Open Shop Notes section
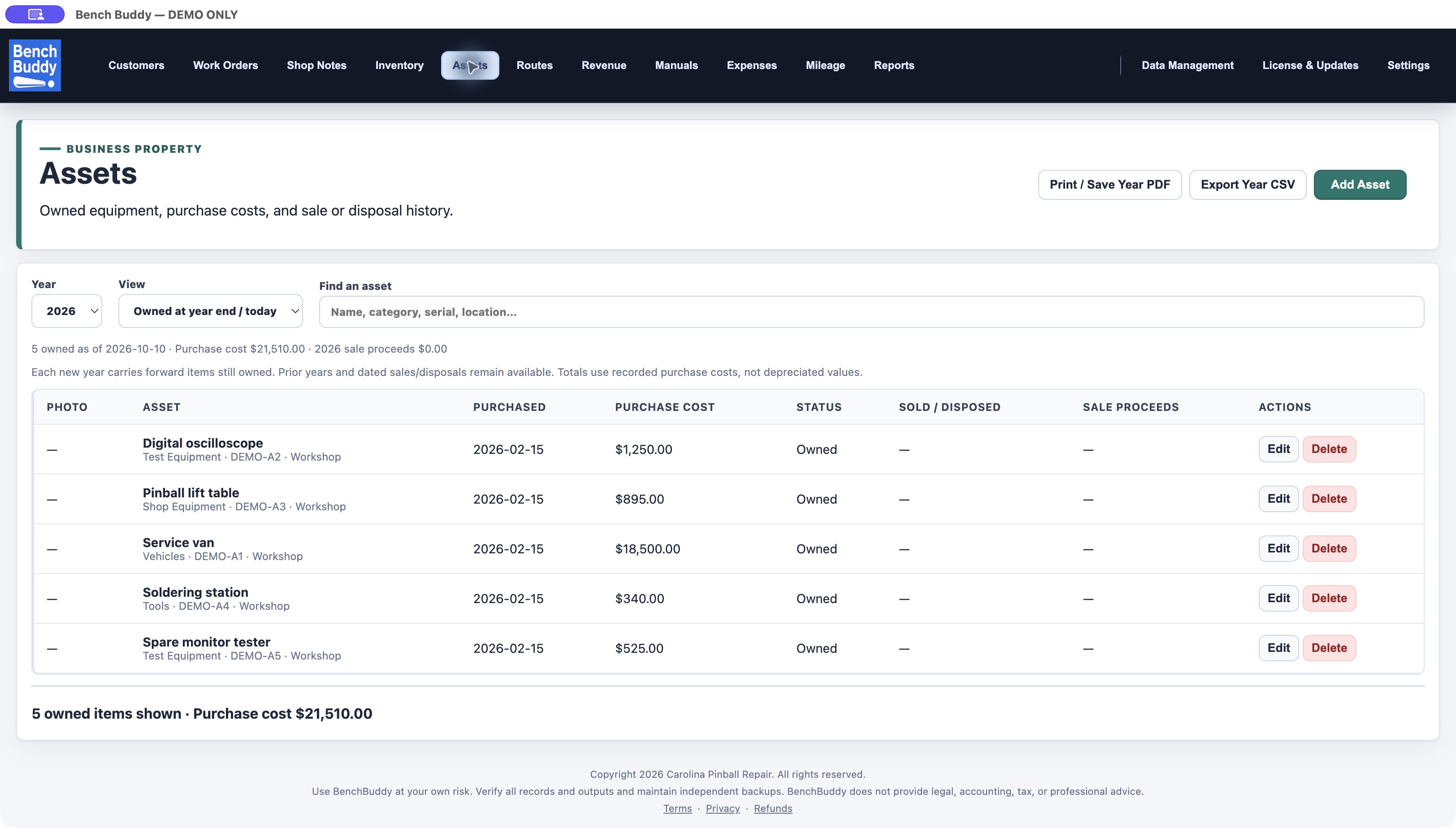The height and width of the screenshot is (828, 1456). [316, 65]
